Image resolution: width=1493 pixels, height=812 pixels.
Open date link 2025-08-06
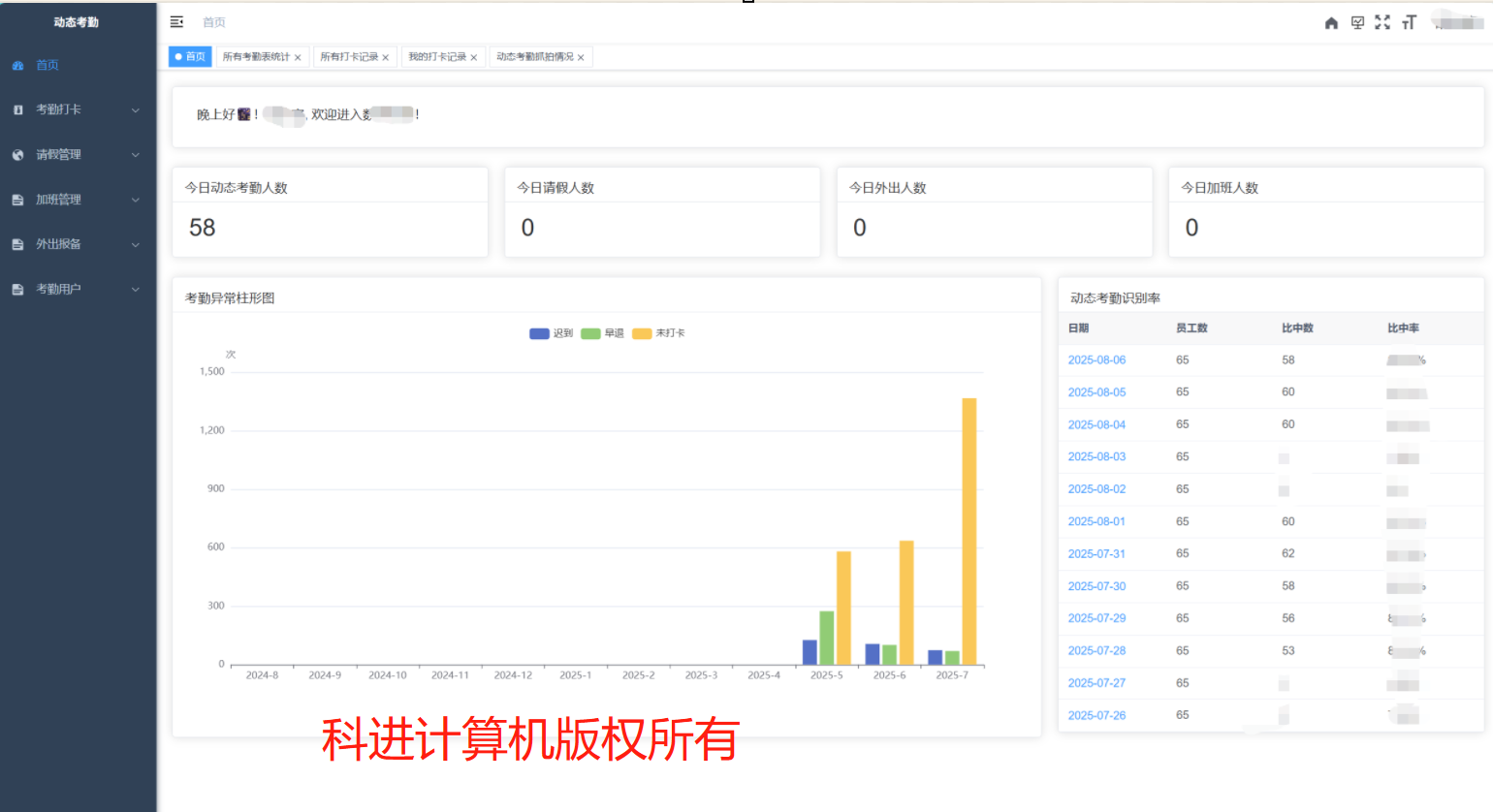(1096, 359)
